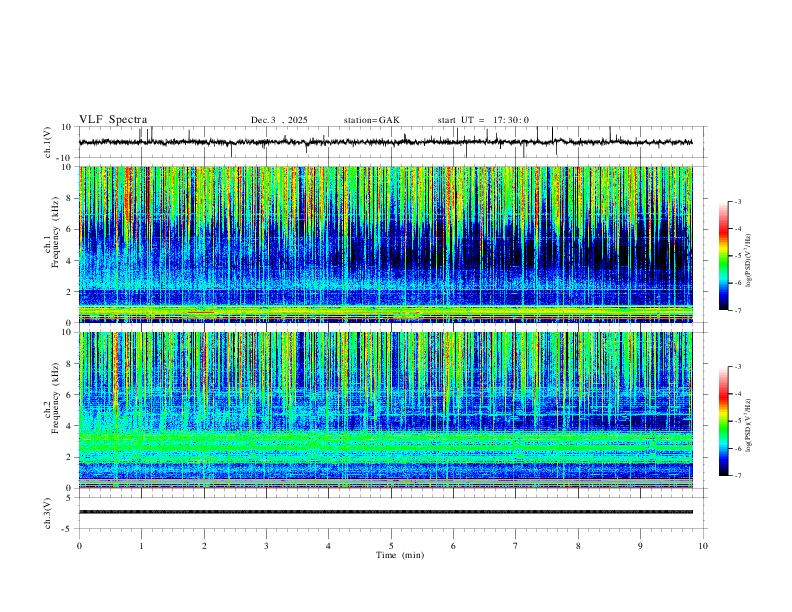Click the ch.1 spectrogram color bar
Viewport: 792px width, 612px height.
point(724,255)
